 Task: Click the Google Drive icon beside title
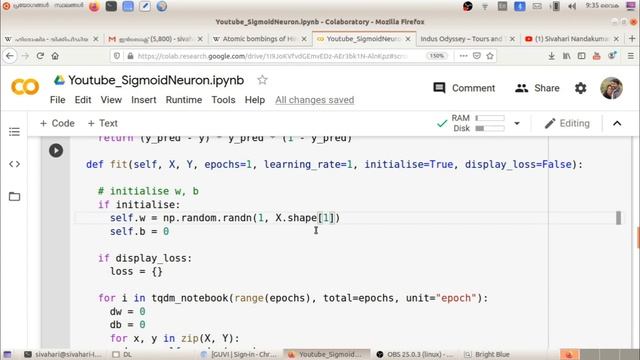click(x=59, y=80)
